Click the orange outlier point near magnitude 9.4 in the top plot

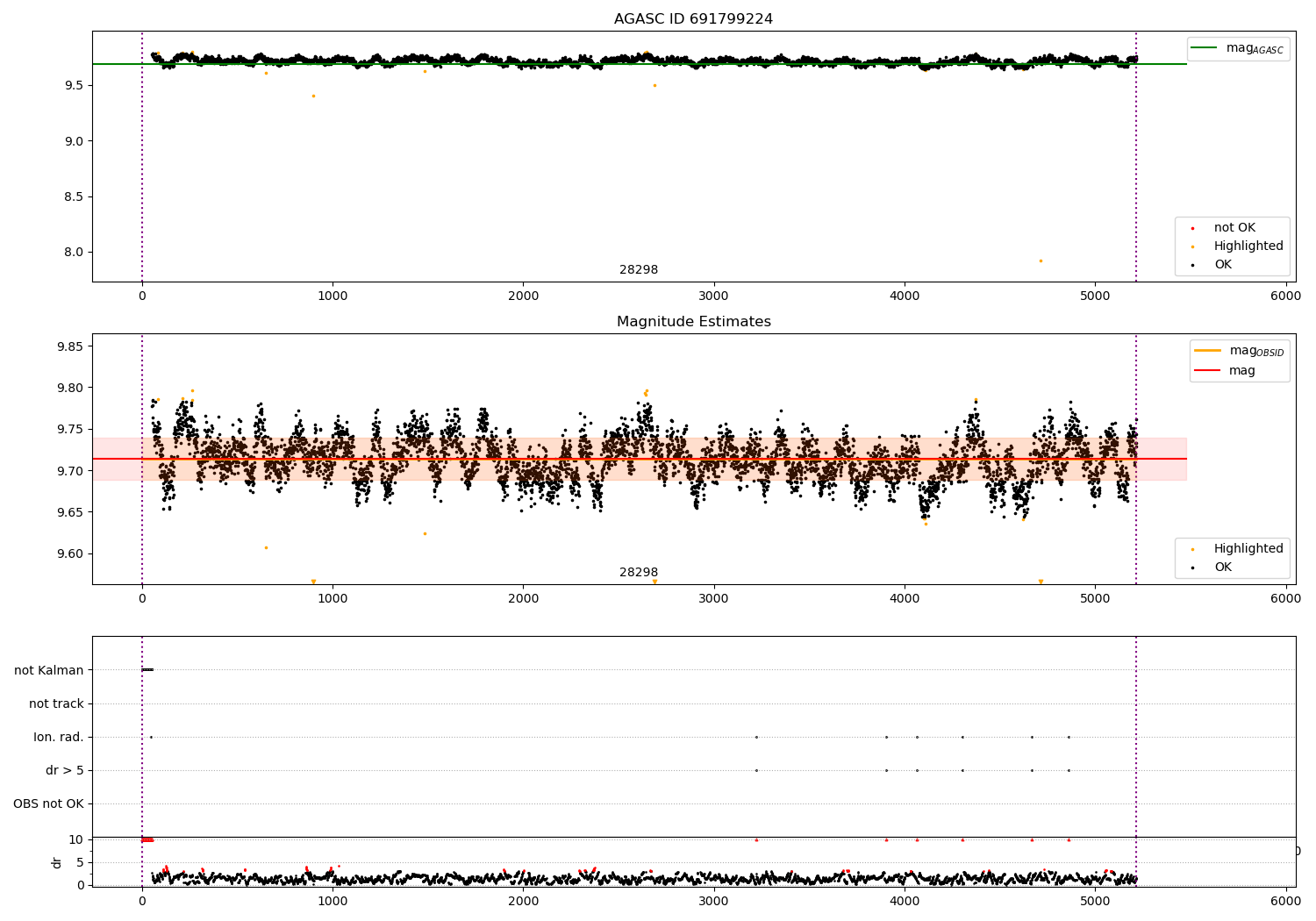pyautogui.click(x=313, y=96)
